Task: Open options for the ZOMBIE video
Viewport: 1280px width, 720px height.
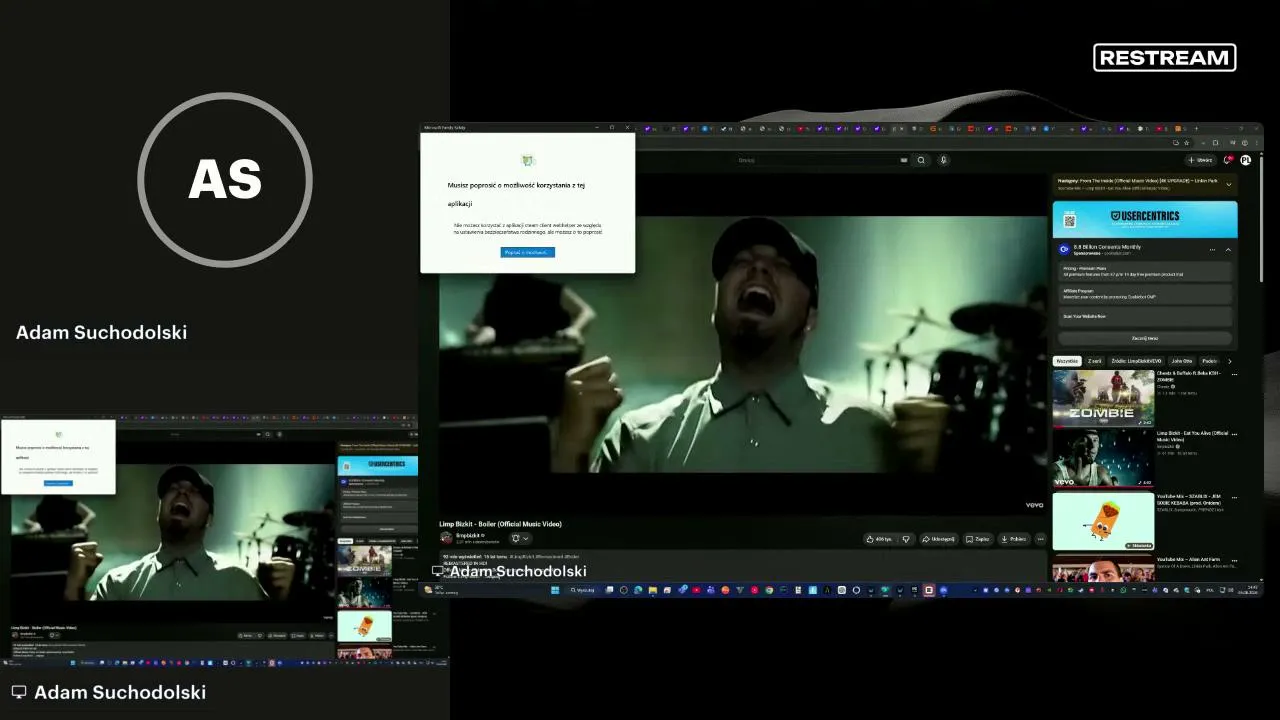Action: [1234, 375]
